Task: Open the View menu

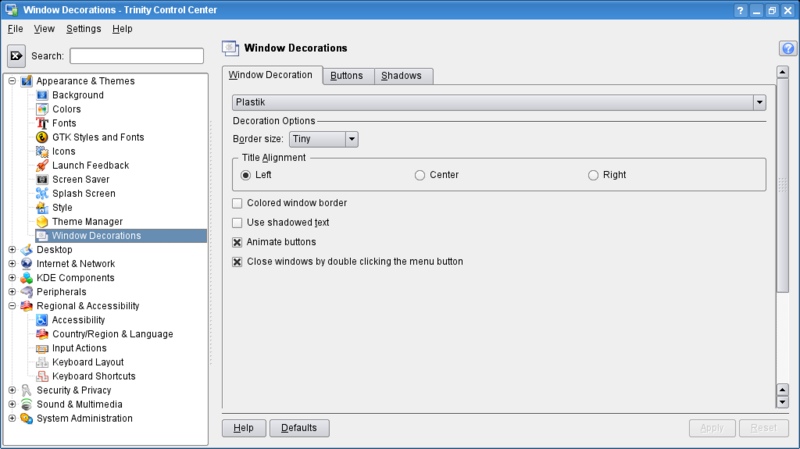Action: [44, 29]
